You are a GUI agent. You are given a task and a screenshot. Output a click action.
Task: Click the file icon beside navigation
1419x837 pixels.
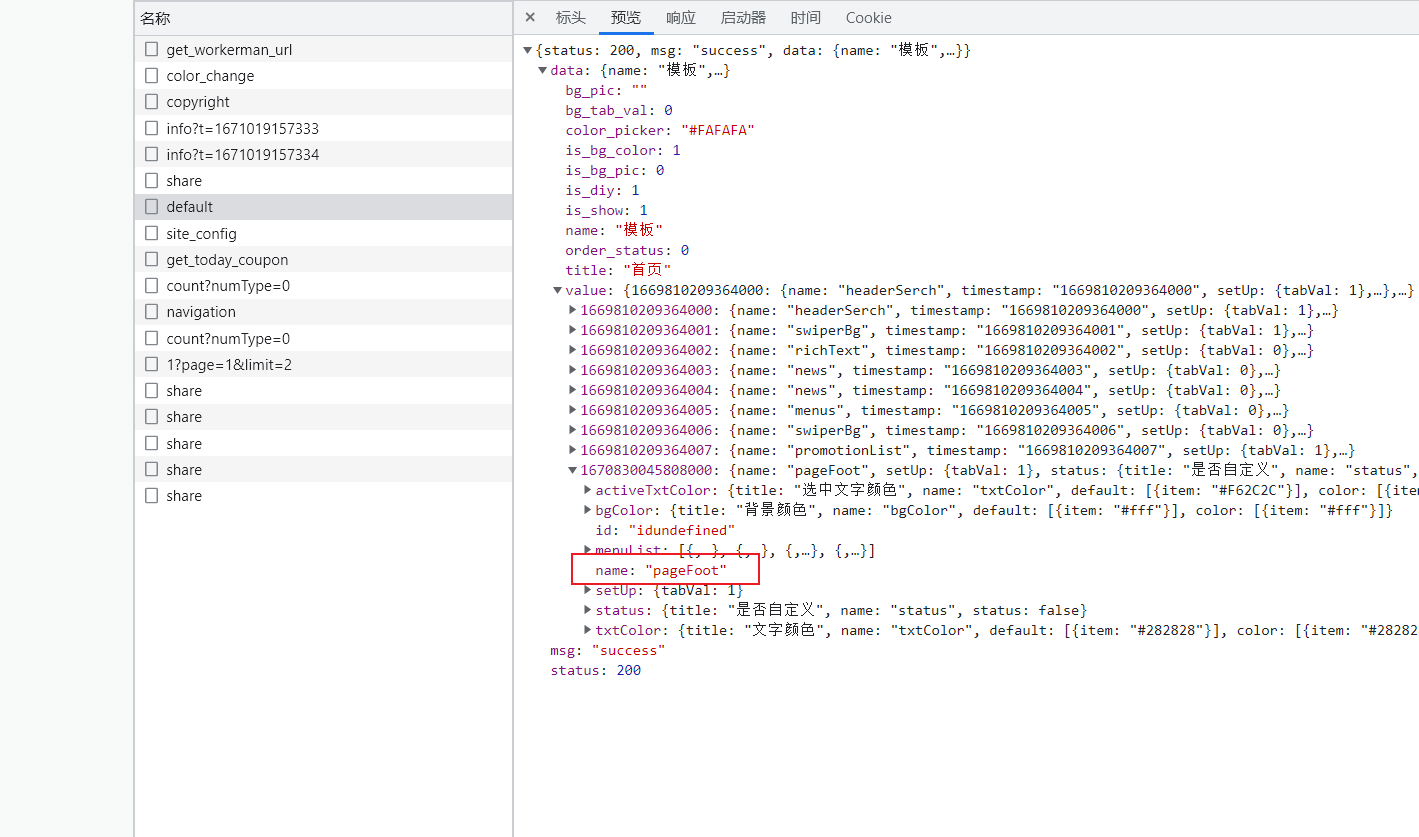(x=151, y=311)
